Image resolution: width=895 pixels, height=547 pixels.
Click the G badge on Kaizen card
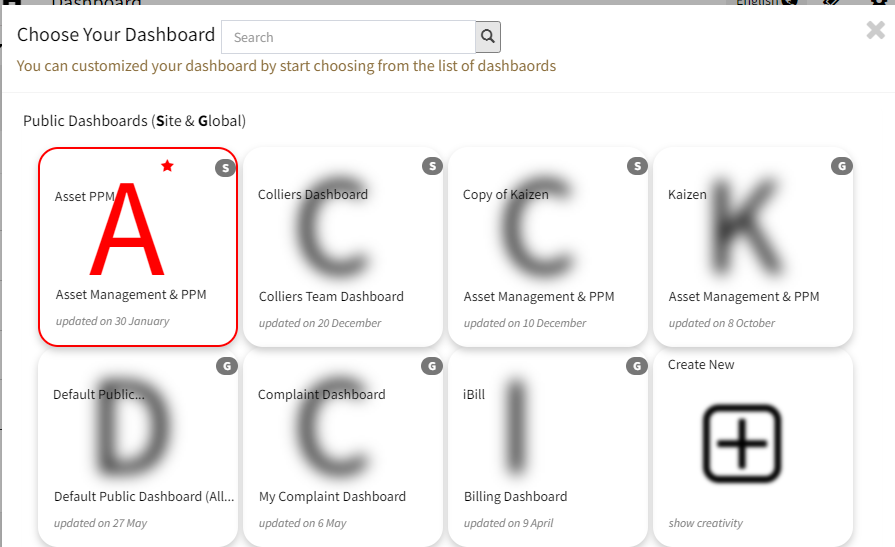coord(842,166)
